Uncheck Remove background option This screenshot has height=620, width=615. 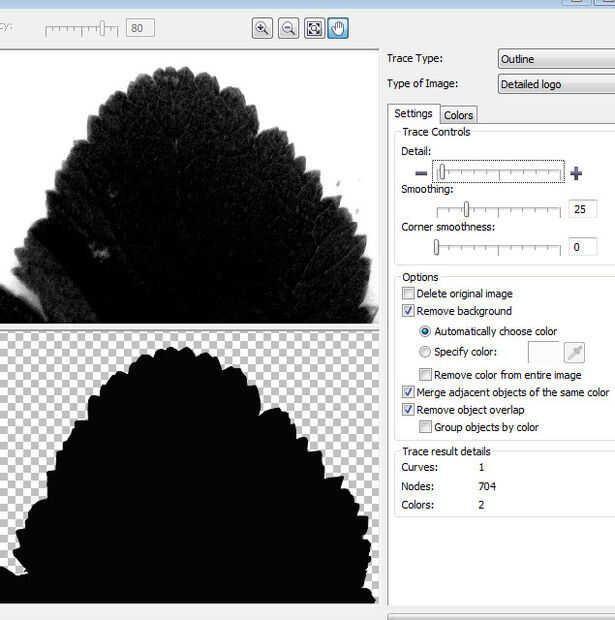(408, 311)
